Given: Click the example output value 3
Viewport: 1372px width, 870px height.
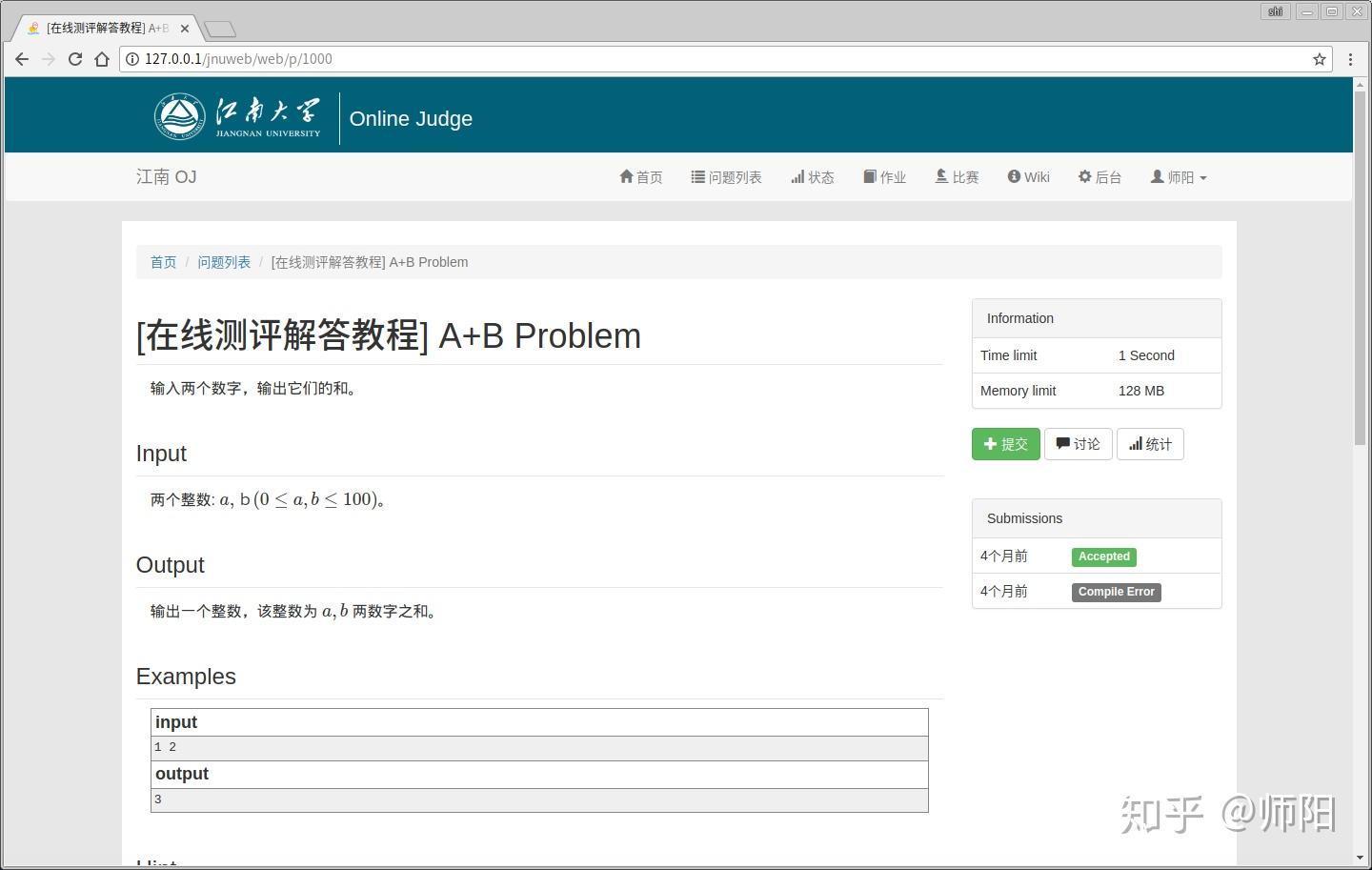Looking at the screenshot, I should click(158, 799).
